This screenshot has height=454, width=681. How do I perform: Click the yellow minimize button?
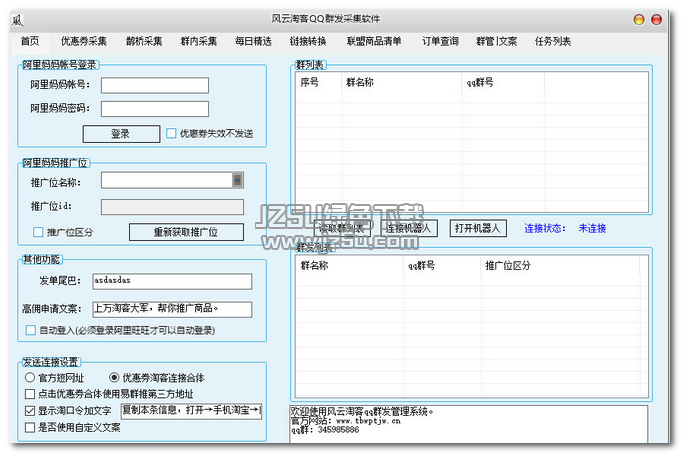639,20
